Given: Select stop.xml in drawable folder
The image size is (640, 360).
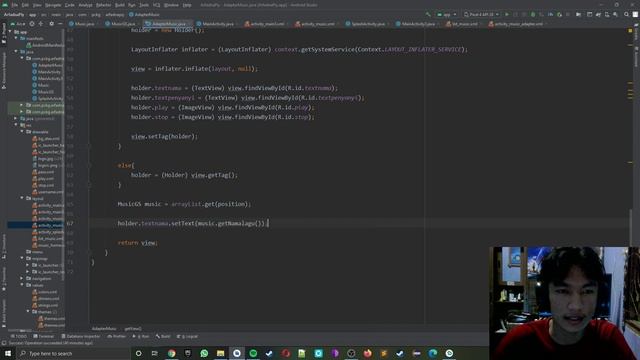Looking at the screenshot, I should (x=43, y=185).
